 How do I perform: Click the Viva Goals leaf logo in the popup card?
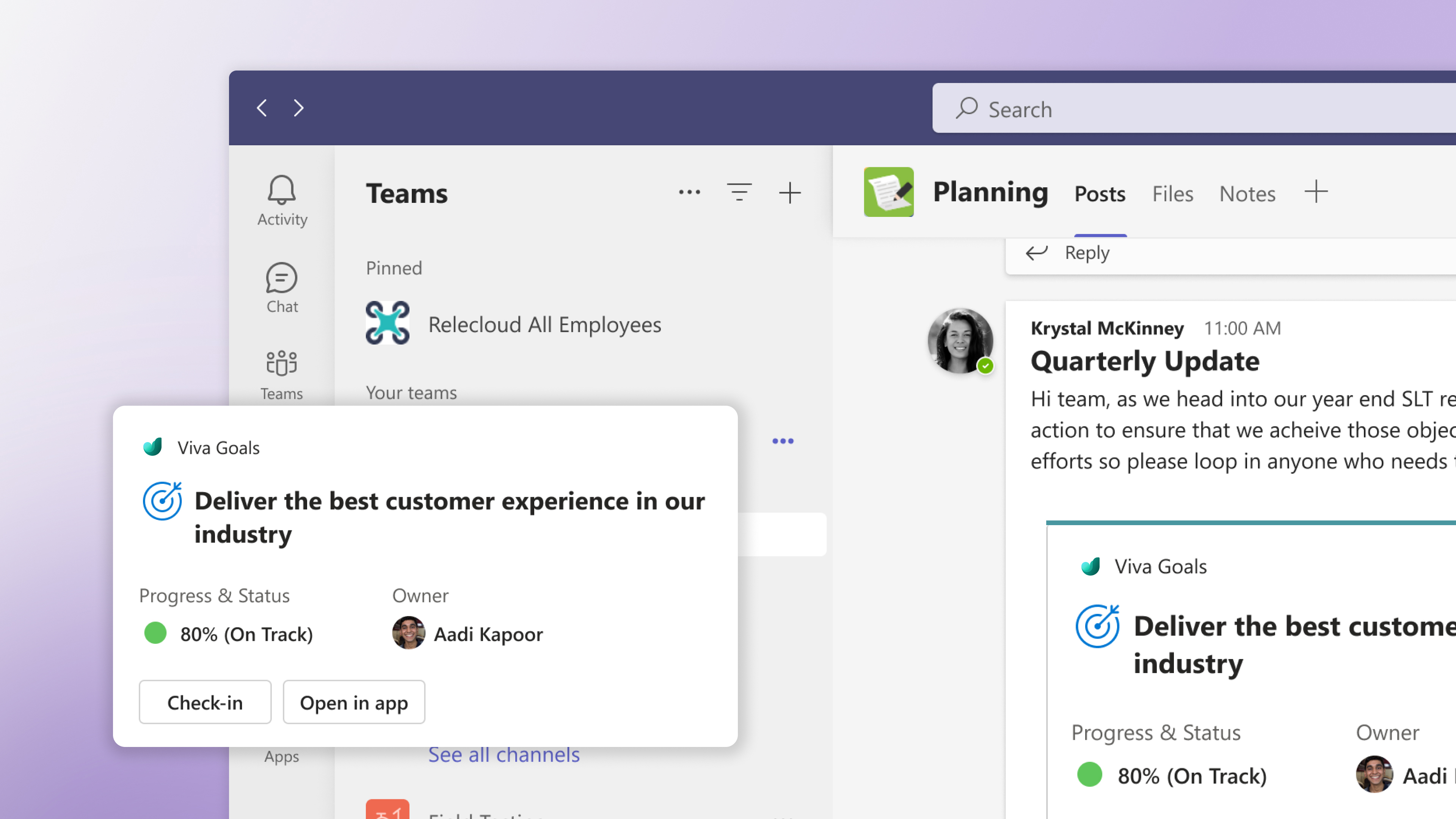click(152, 447)
